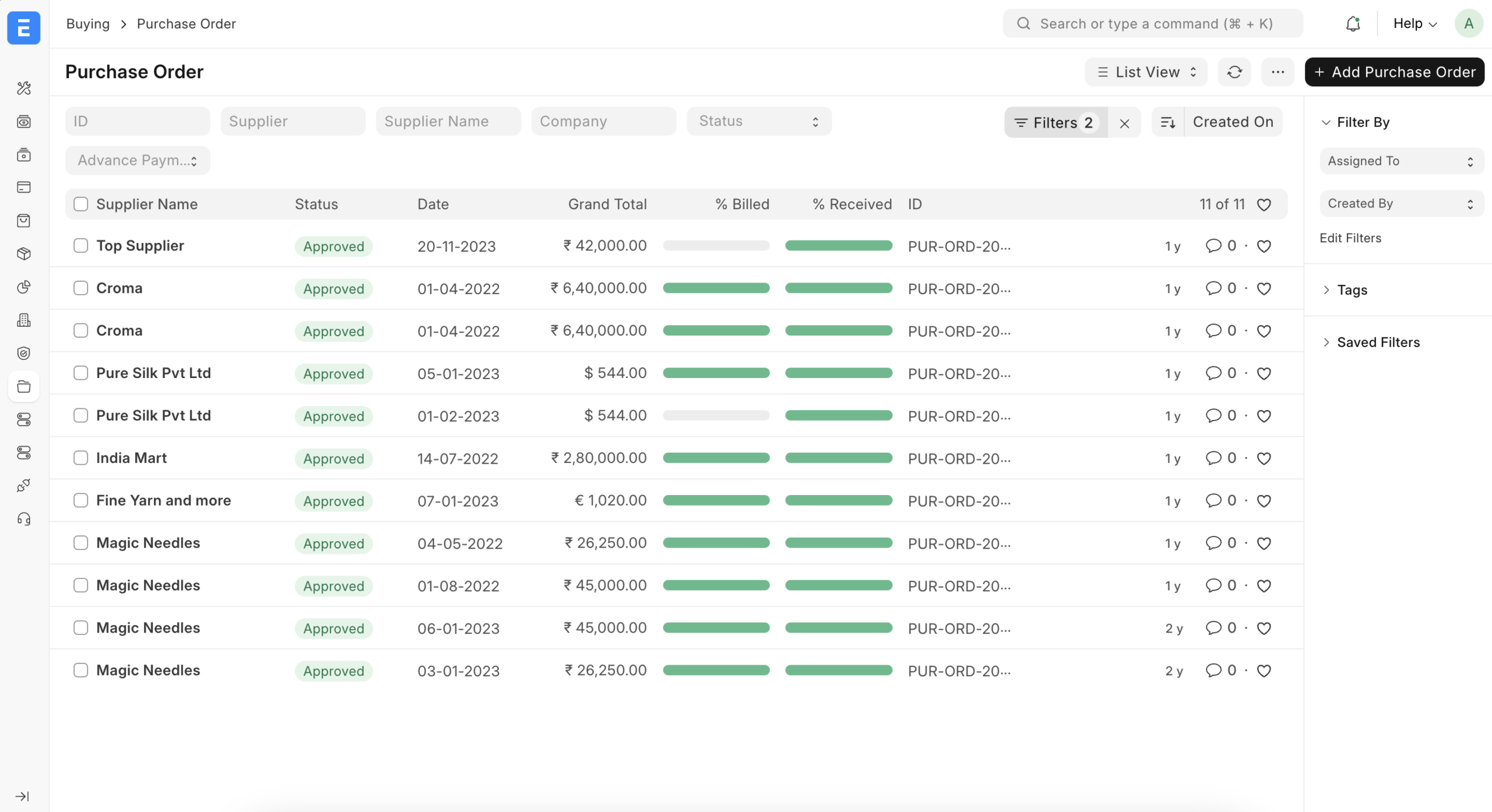1492x812 pixels.
Task: Expand the Saved Filters section
Action: (x=1378, y=343)
